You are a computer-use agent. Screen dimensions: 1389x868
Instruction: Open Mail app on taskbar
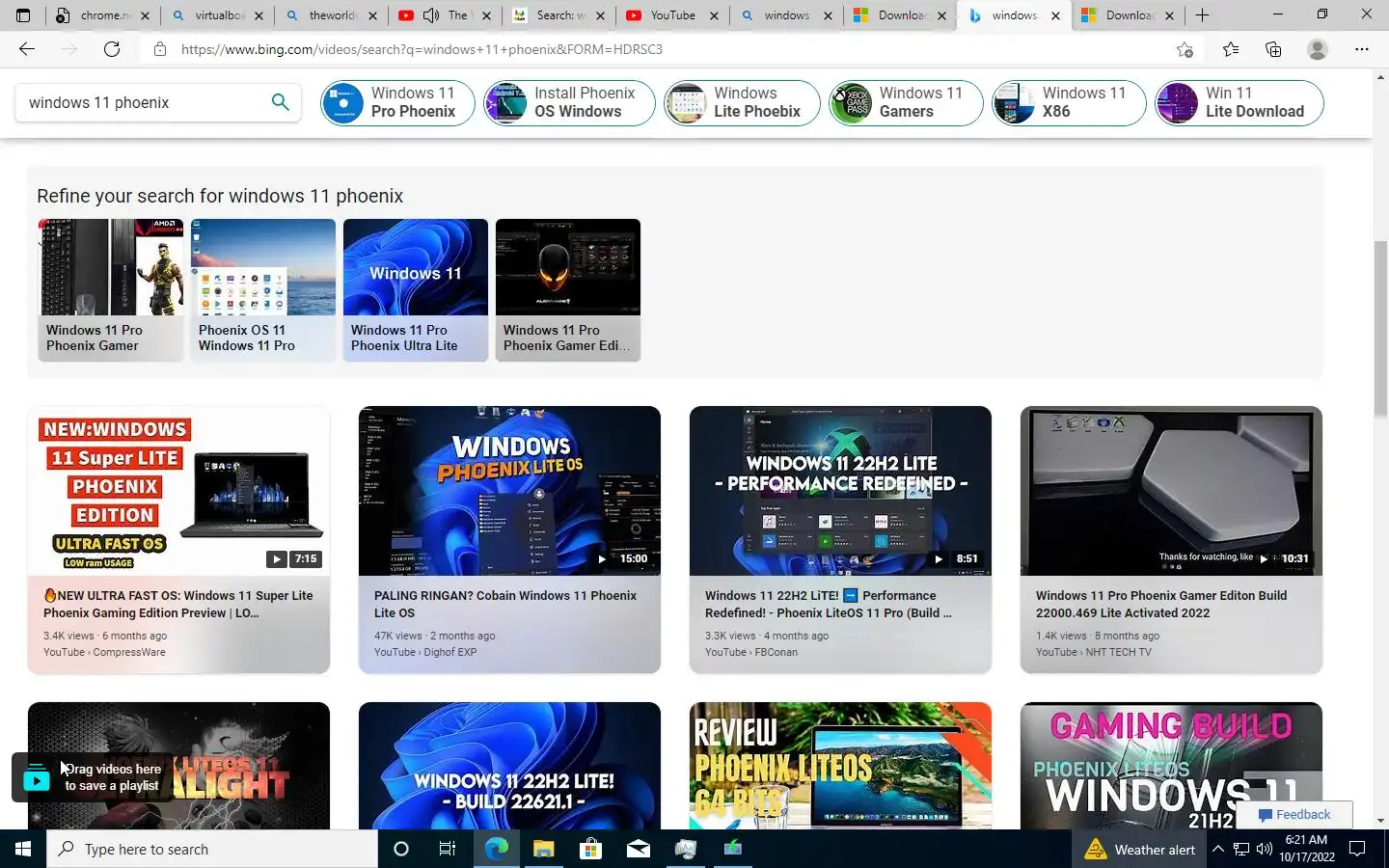[x=638, y=849]
